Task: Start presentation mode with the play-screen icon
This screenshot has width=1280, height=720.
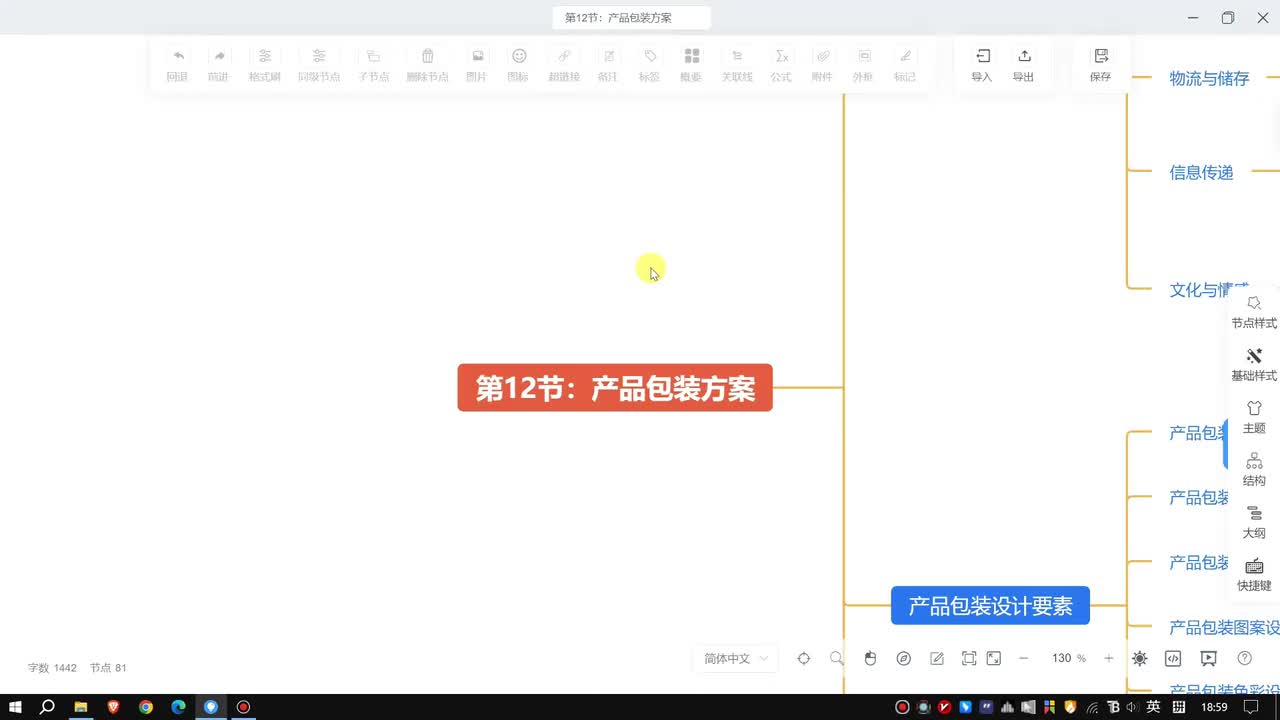Action: coord(1209,658)
